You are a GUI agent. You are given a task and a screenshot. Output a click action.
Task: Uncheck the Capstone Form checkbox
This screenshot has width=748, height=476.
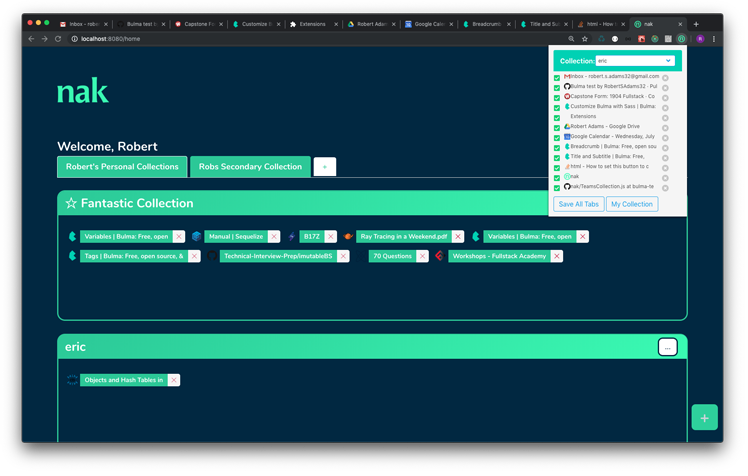[x=557, y=98]
